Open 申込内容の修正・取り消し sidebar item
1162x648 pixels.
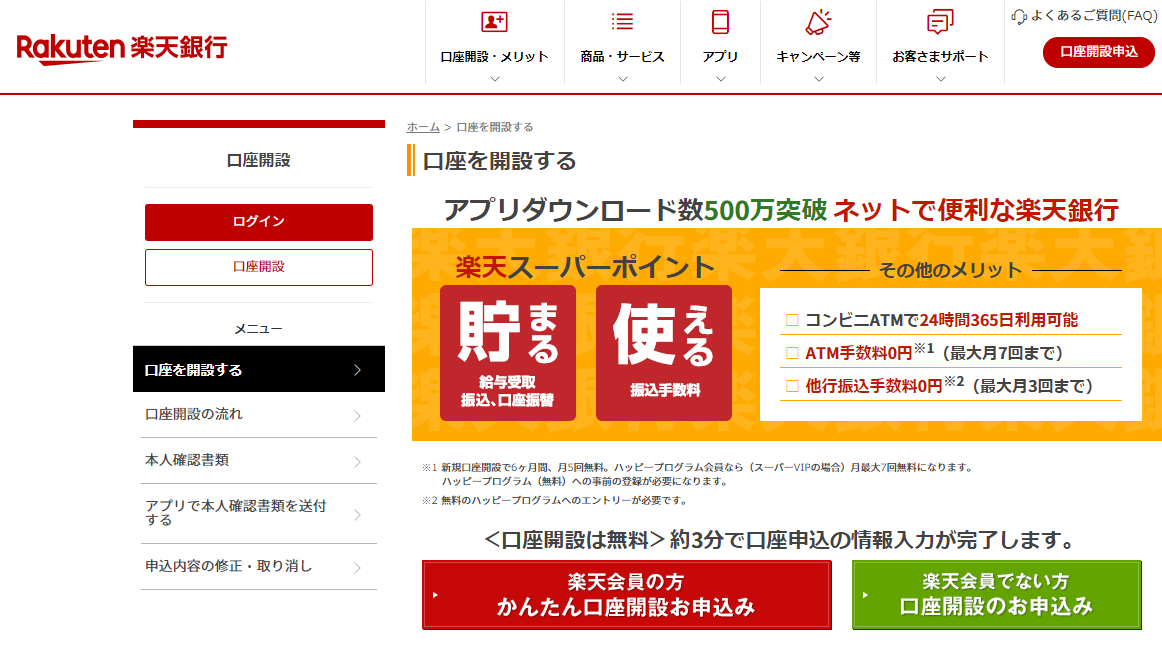click(x=259, y=567)
